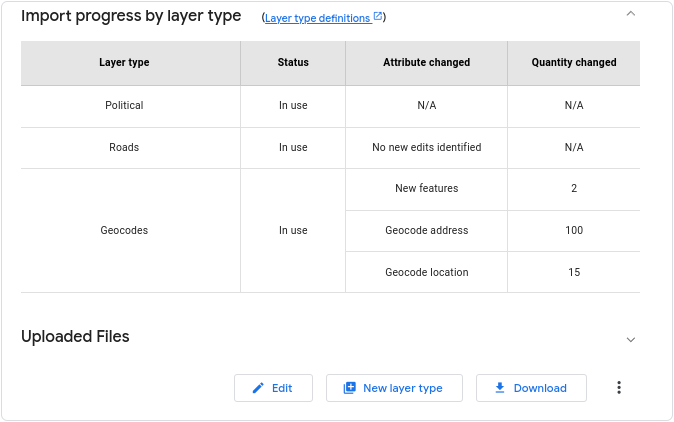Click the Status column header

tap(293, 62)
